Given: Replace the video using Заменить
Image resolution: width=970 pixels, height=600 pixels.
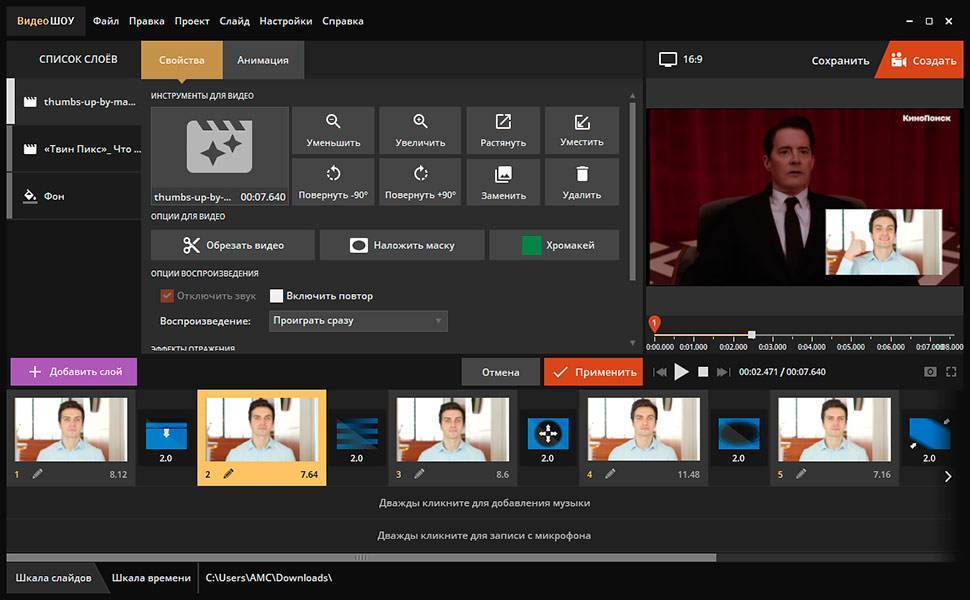Looking at the screenshot, I should click(503, 182).
